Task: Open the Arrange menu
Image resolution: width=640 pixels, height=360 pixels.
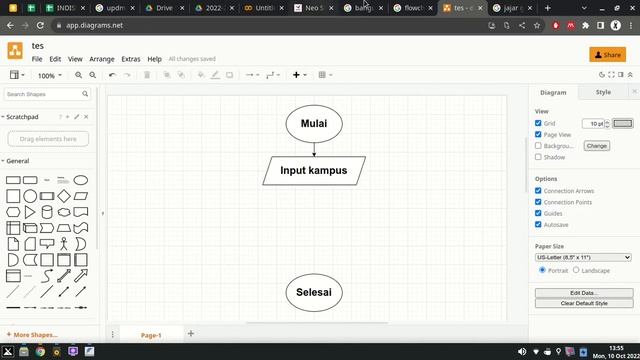Action: click(102, 59)
